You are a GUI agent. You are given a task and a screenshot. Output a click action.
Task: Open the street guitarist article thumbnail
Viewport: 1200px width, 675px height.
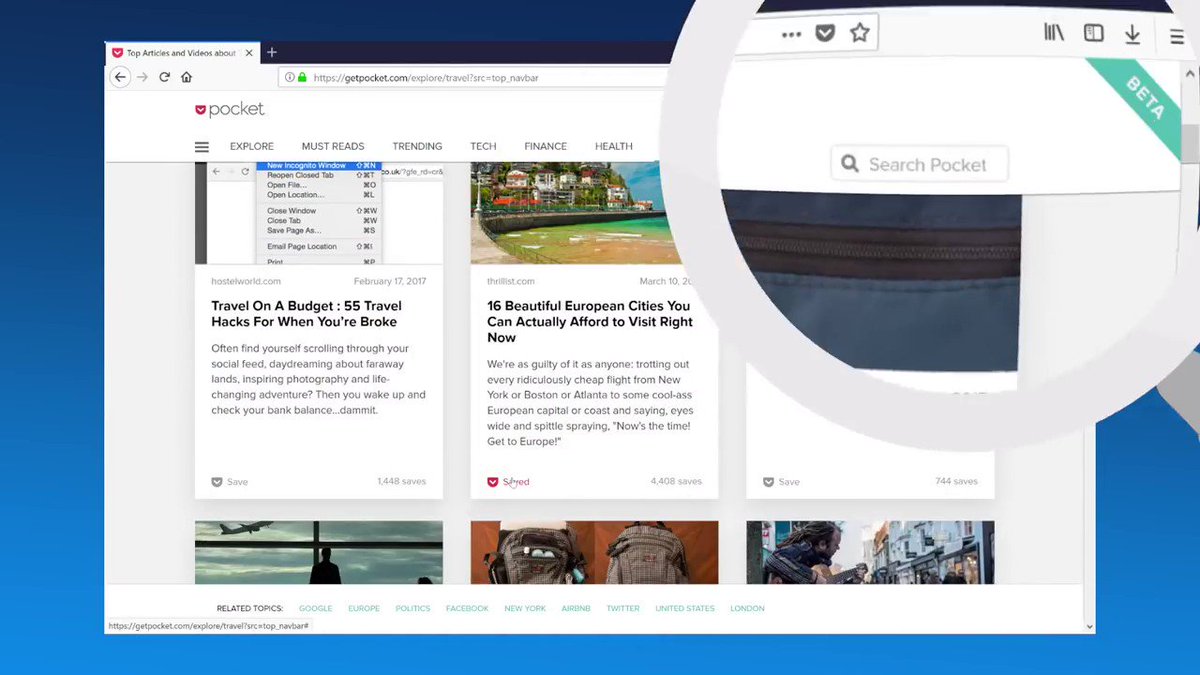870,552
